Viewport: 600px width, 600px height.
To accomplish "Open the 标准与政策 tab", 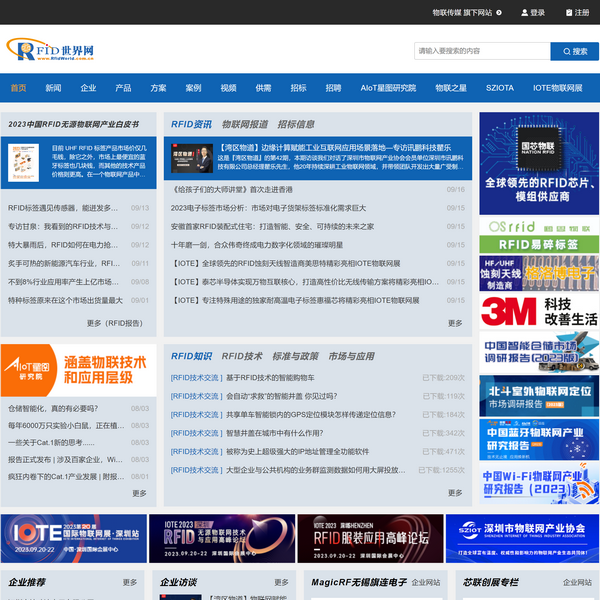I will [x=295, y=356].
